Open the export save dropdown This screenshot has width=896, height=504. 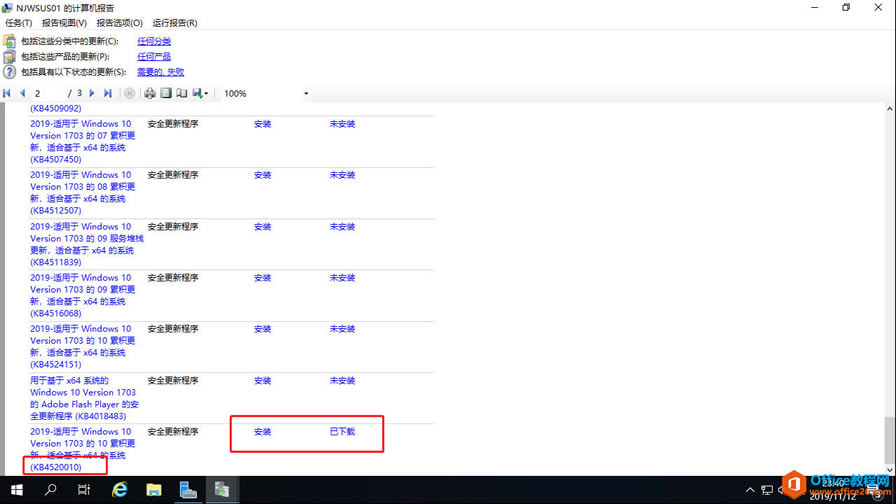pyautogui.click(x=200, y=93)
